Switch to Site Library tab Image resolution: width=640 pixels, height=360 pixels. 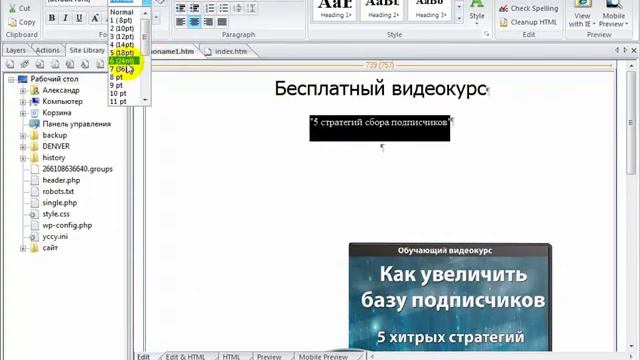point(87,50)
